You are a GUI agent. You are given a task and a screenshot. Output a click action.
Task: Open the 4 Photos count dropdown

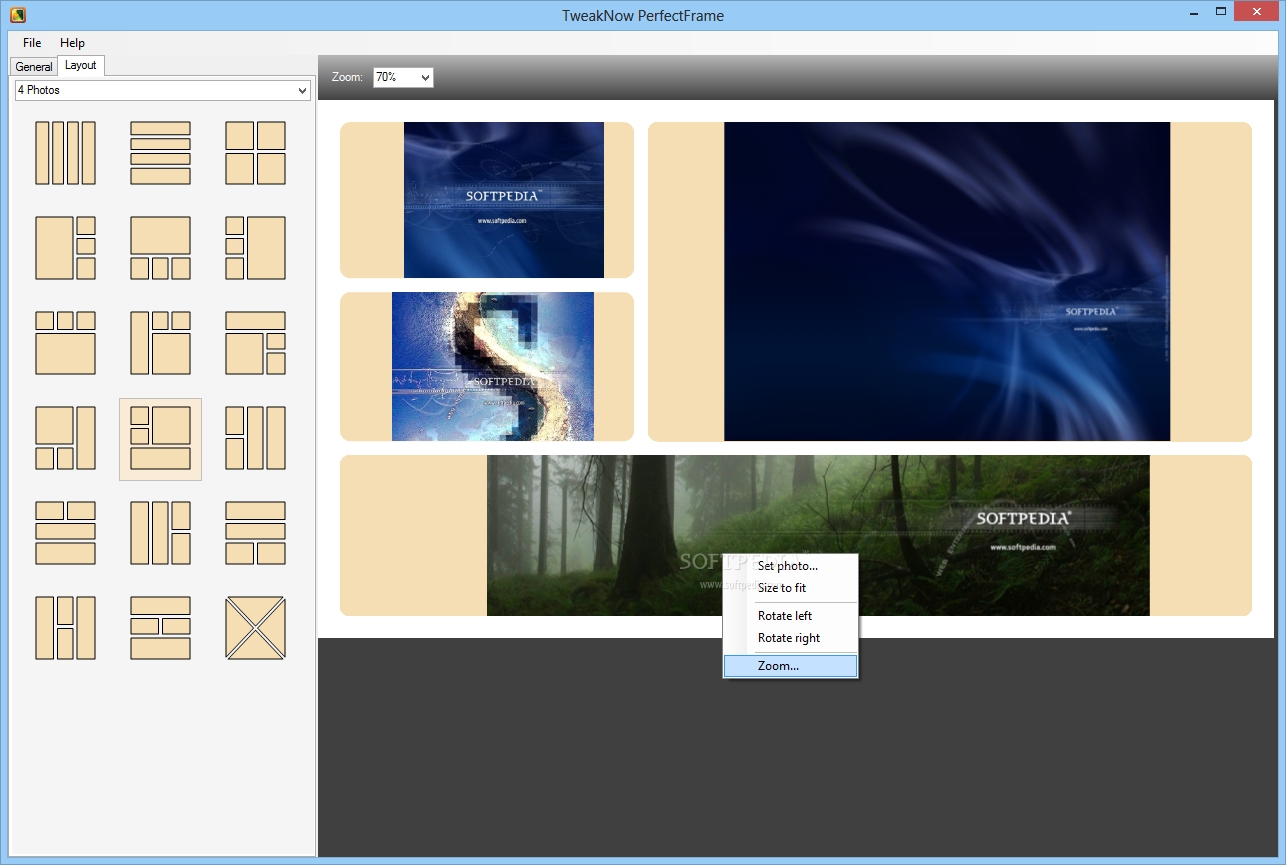point(163,90)
